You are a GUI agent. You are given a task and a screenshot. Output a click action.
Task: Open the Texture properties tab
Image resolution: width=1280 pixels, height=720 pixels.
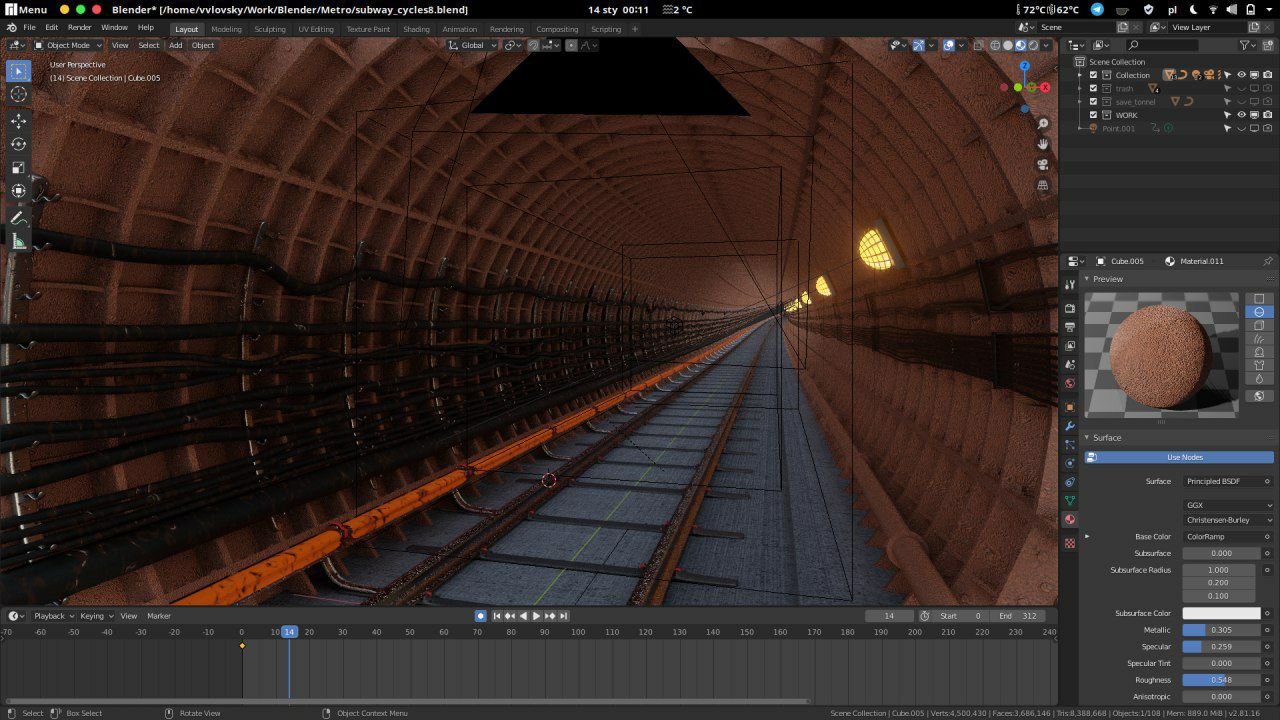[x=1069, y=543]
